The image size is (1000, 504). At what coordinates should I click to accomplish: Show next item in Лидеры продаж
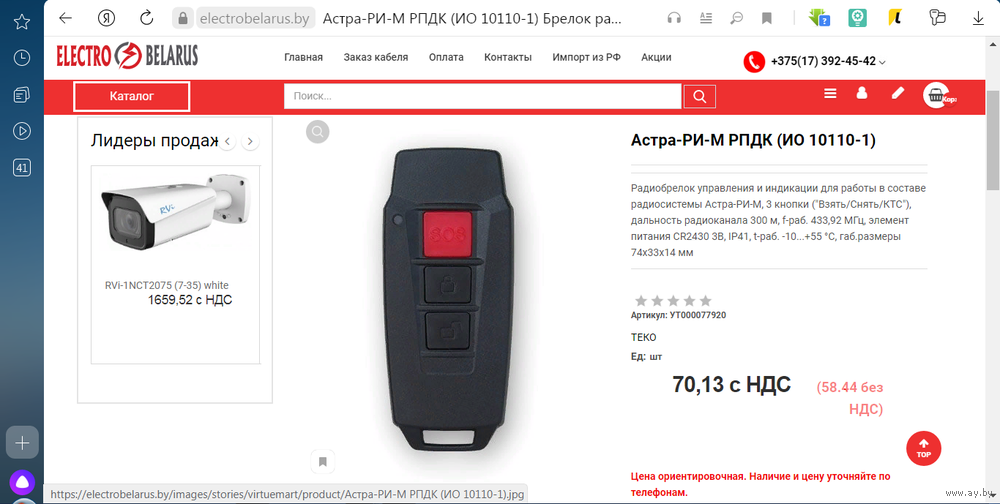[251, 142]
